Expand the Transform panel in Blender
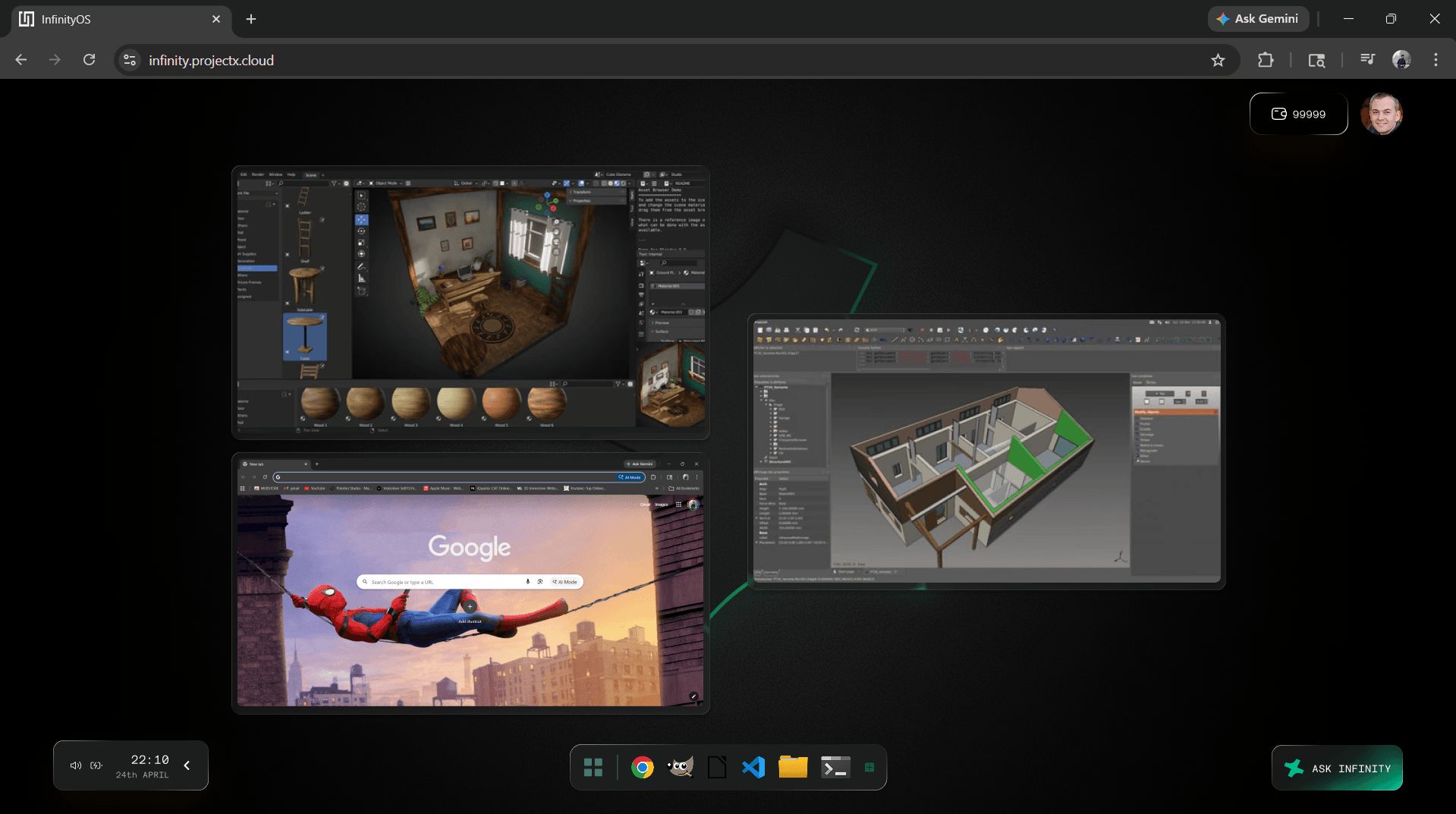The image size is (1456, 814). [x=596, y=192]
